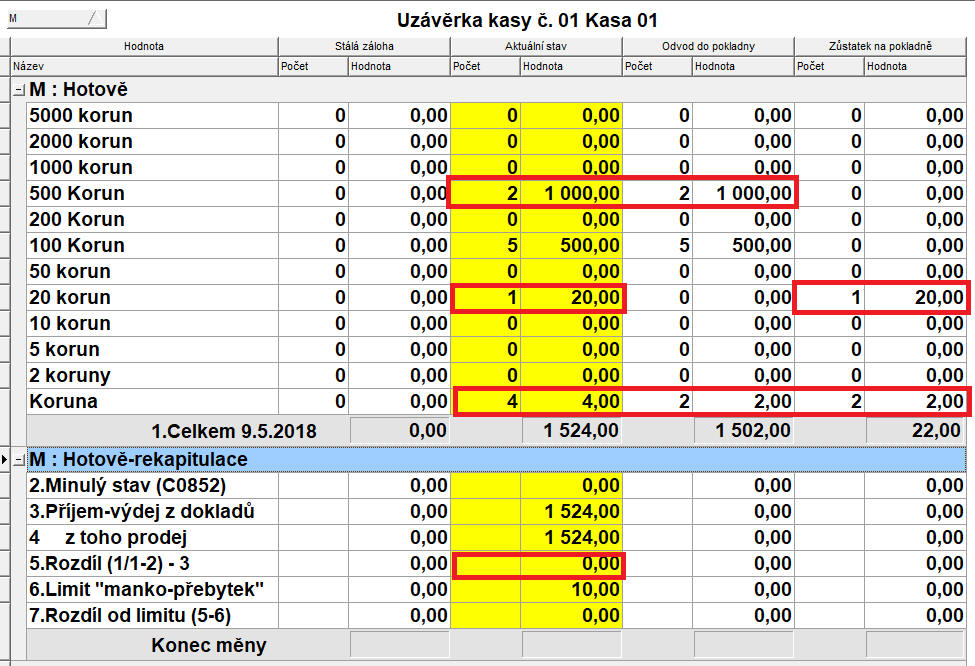
Task: Click Aktuální stav count 5 in 100 Korun row
Action: pyautogui.click(x=486, y=246)
